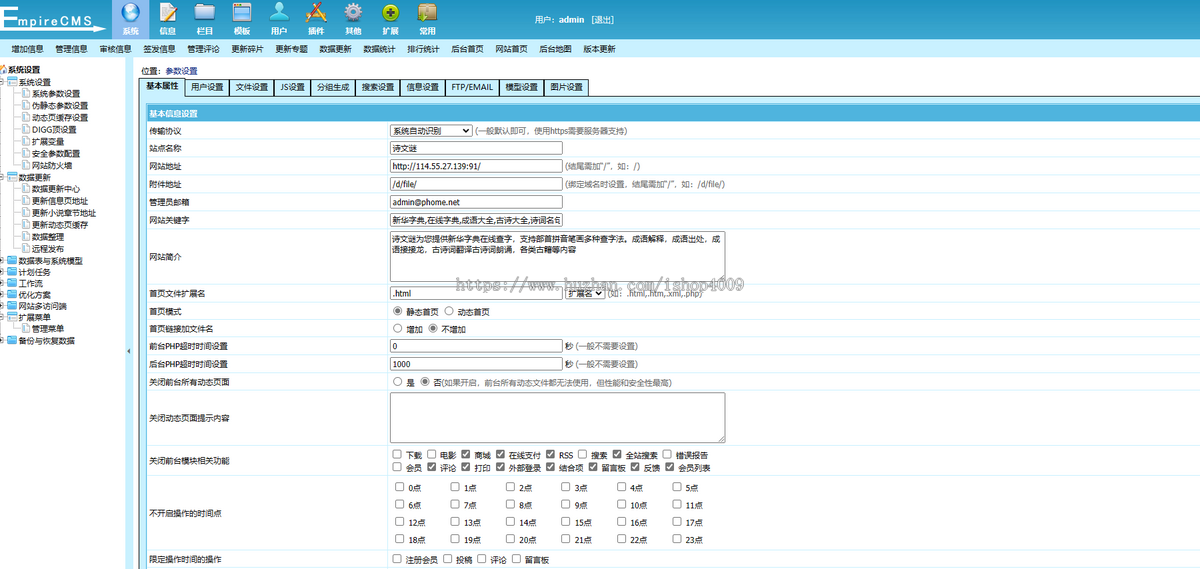Click the 参数设置 breadcrumb link
The height and width of the screenshot is (569, 1200).
182,71
